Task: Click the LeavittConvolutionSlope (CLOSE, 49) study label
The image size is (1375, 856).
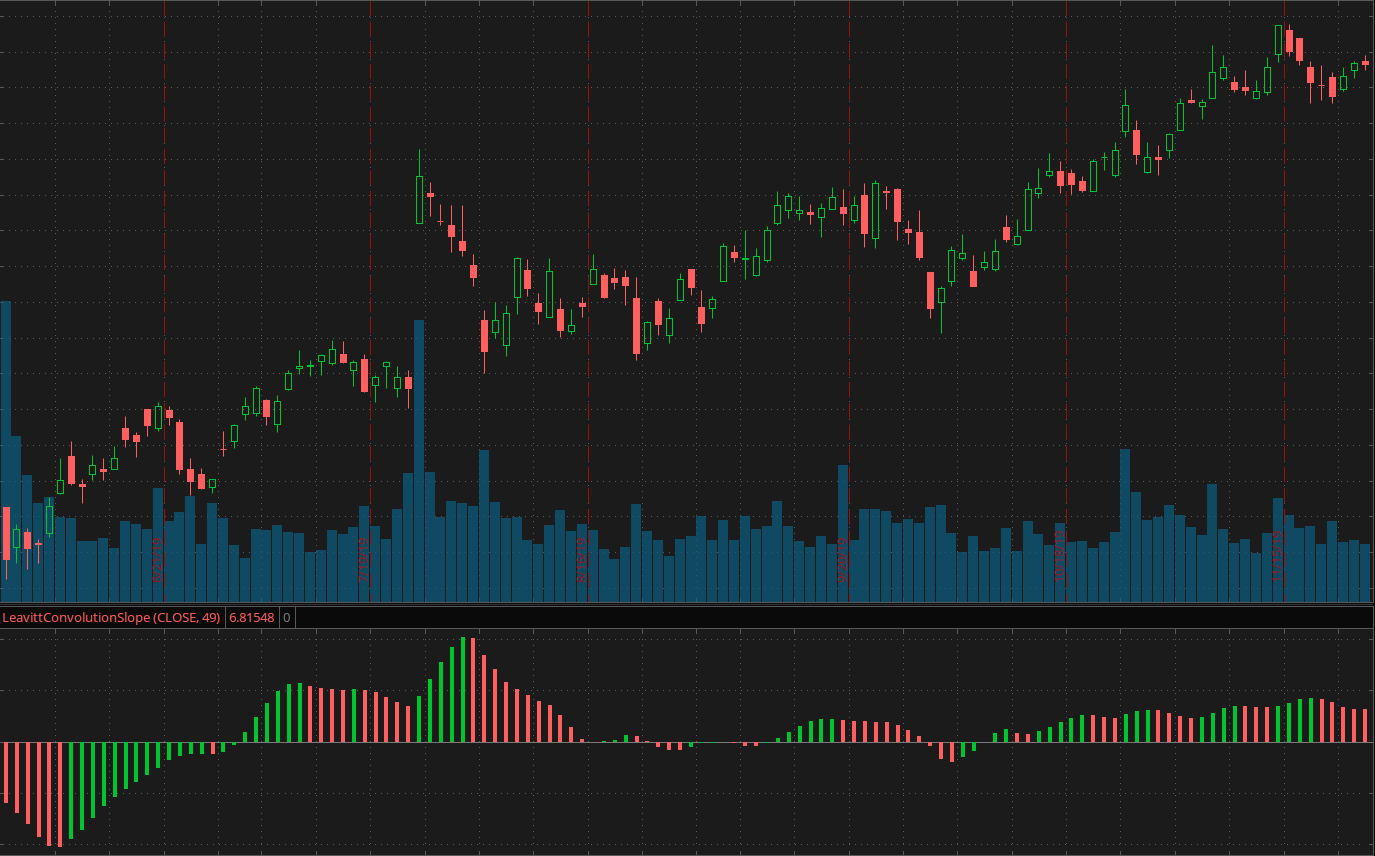Action: (x=111, y=618)
